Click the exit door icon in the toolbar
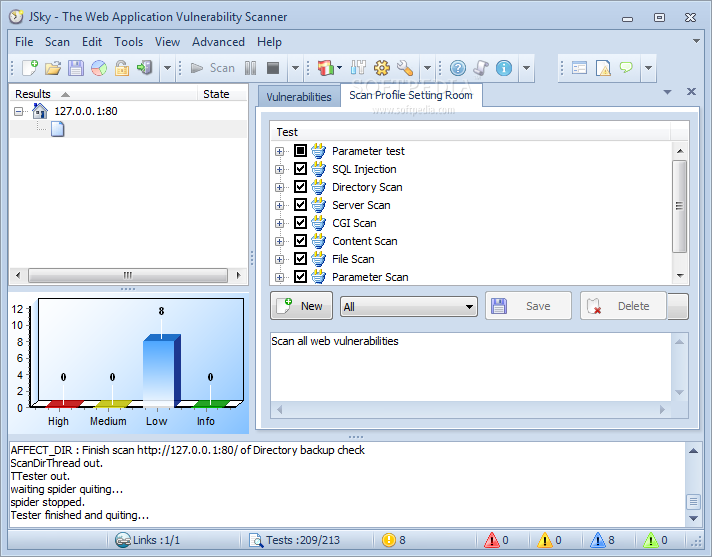This screenshot has height=557, width=712. tap(145, 68)
